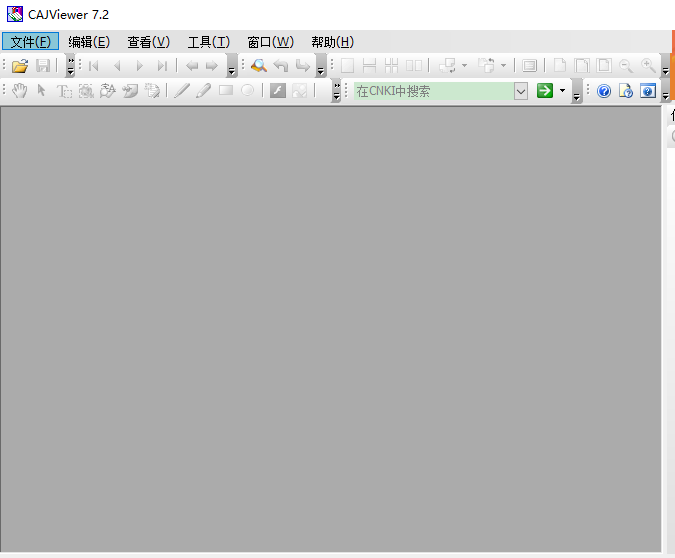Click the previous page triangle icon
The image size is (675, 558).
(x=117, y=66)
